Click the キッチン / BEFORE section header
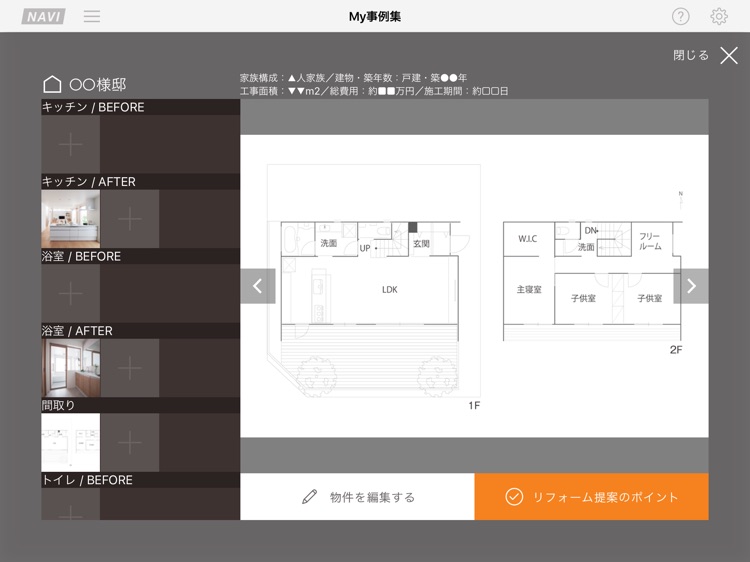The height and width of the screenshot is (562, 750). [x=141, y=107]
